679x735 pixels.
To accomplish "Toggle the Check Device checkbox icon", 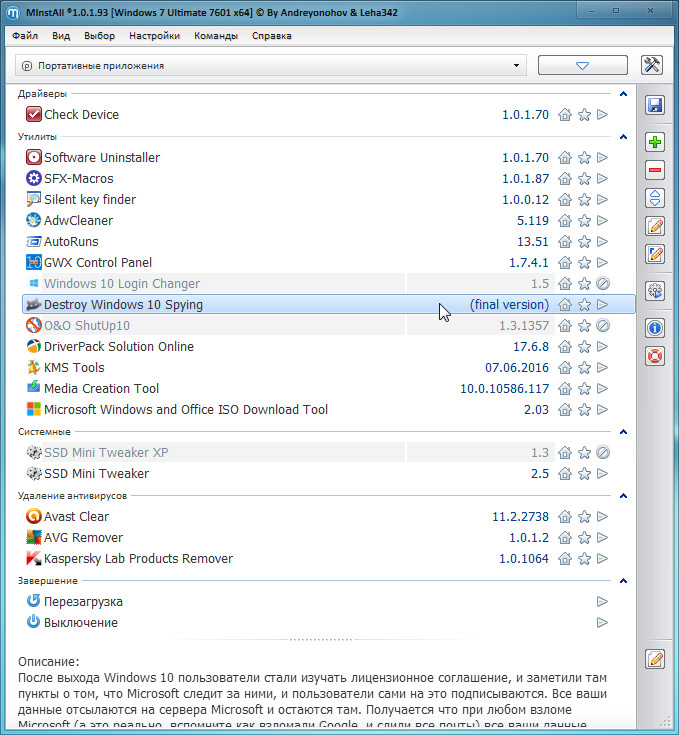I will pyautogui.click(x=33, y=114).
